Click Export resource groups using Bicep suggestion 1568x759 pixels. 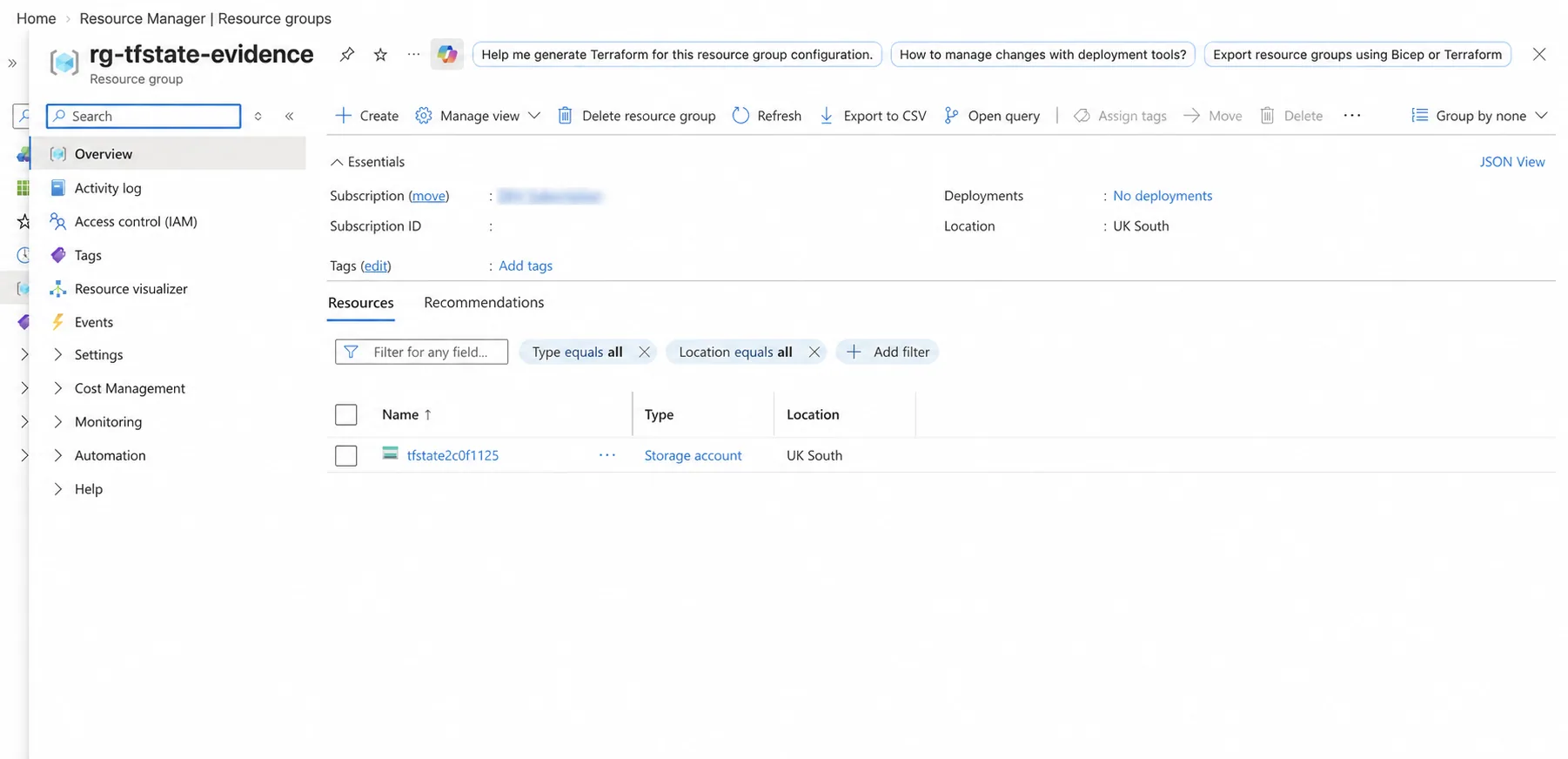pos(1357,54)
